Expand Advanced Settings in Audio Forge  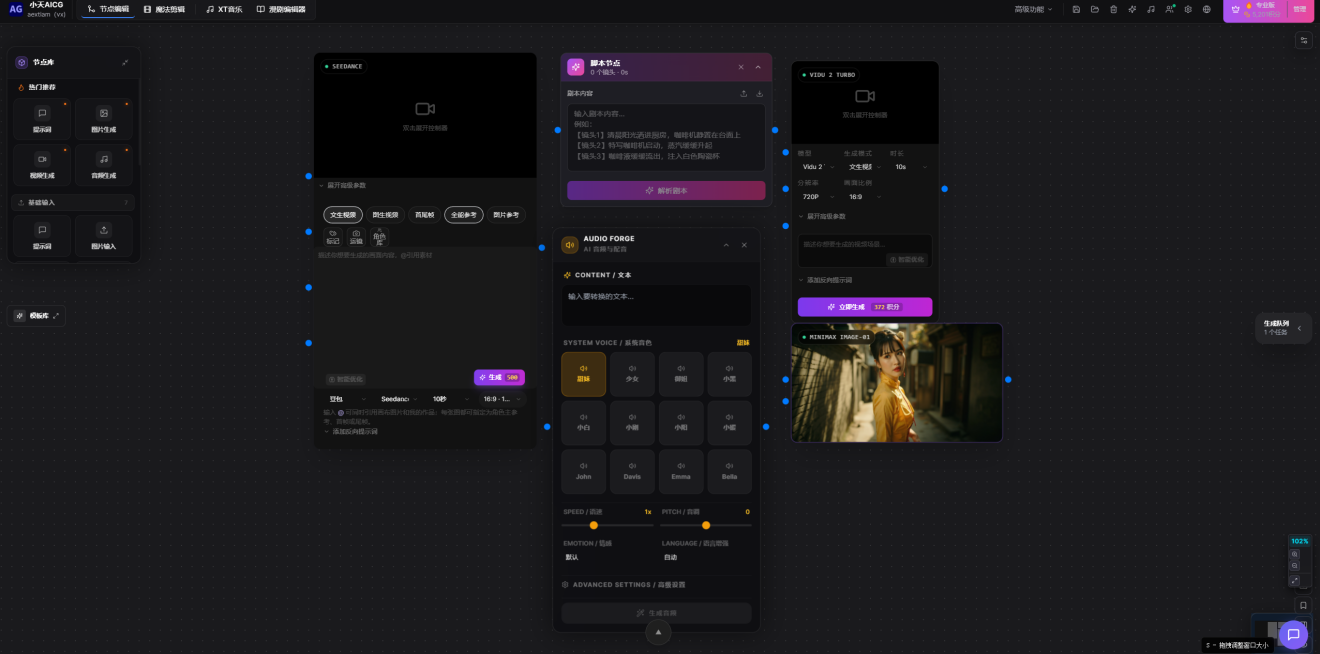tap(624, 584)
